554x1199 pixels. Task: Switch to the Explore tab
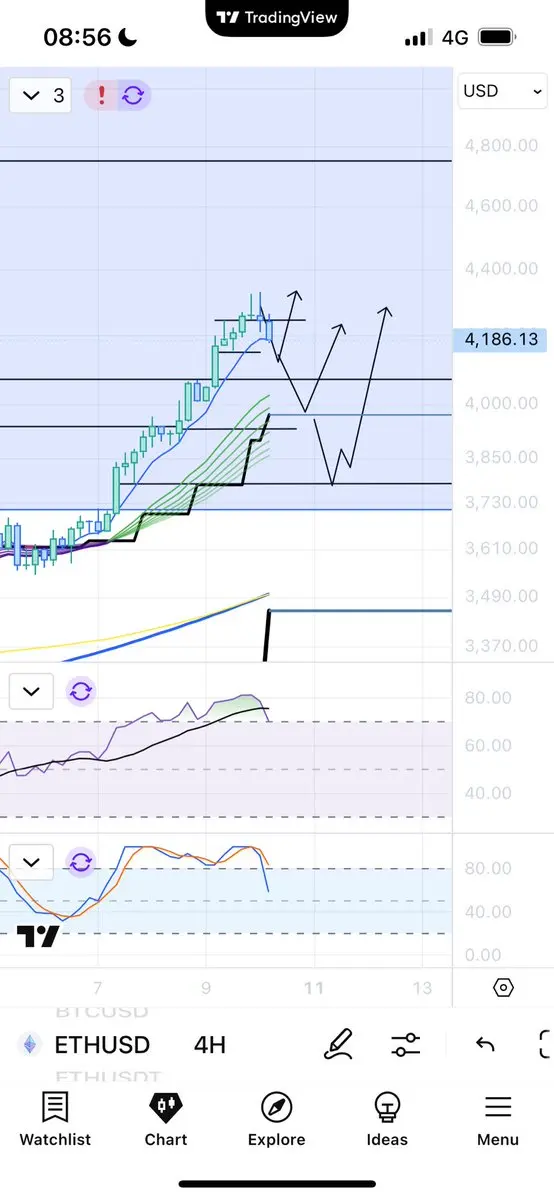pyautogui.click(x=276, y=1119)
